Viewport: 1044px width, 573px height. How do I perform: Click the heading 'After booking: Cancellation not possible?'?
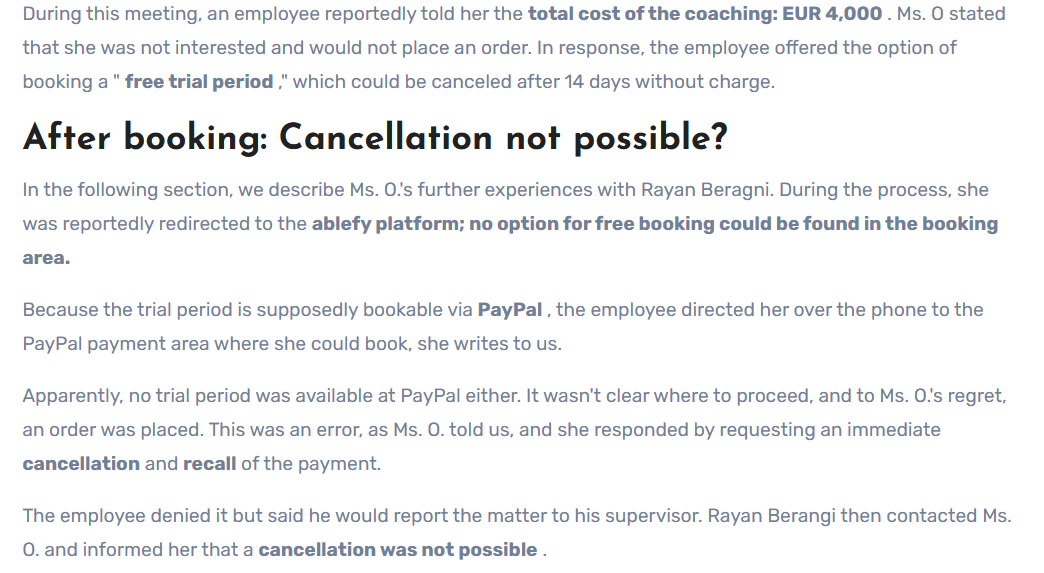[376, 138]
